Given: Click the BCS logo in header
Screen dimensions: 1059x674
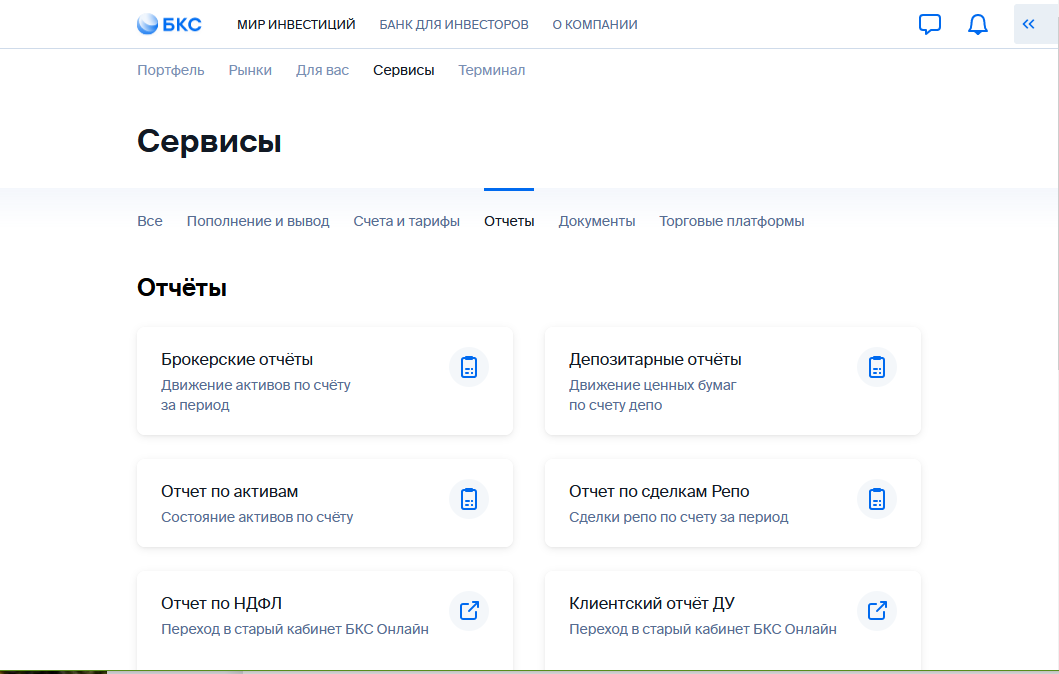Looking at the screenshot, I should pos(169,24).
